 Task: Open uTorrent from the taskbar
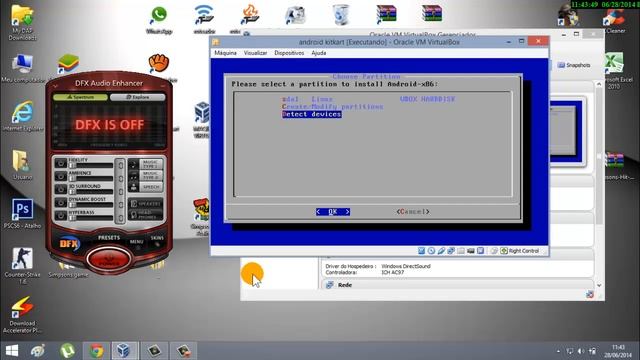(67, 351)
